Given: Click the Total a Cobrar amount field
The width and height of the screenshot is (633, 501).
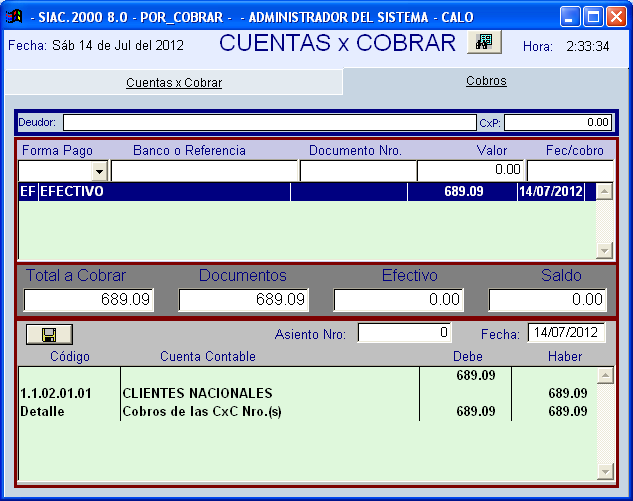Looking at the screenshot, I should point(89,299).
